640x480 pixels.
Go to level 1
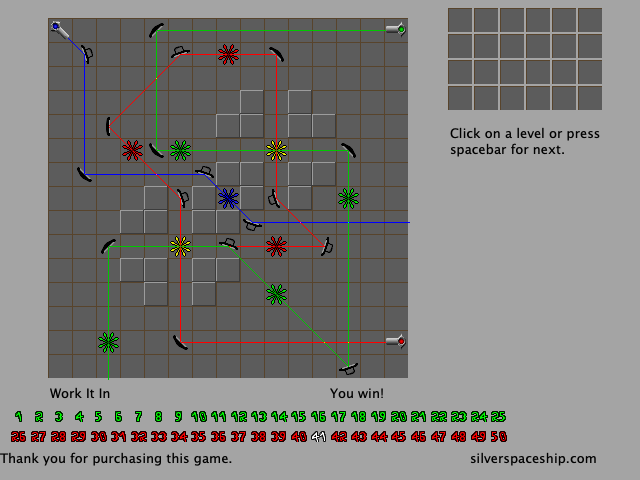coord(18,417)
